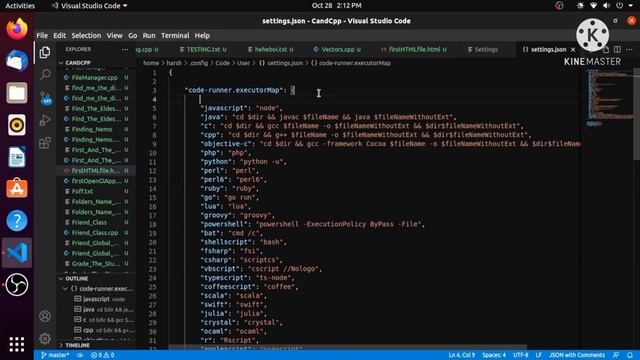This screenshot has height=360, width=640.
Task: Select javascript entry in Outline
Action: pos(96,299)
